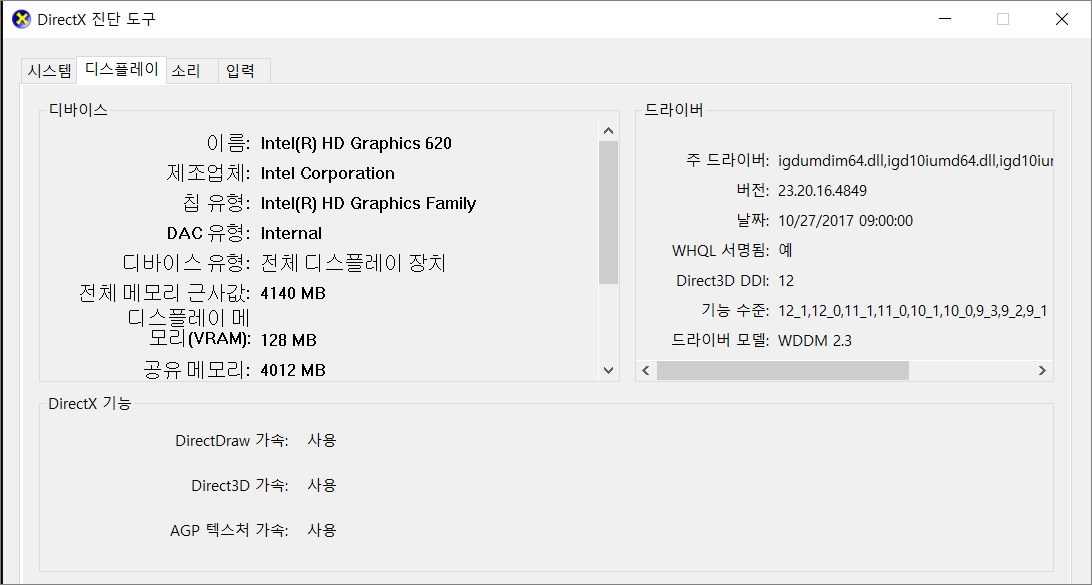1092x585 pixels.
Task: Click the DAC 유형: label
Action: 208,233
